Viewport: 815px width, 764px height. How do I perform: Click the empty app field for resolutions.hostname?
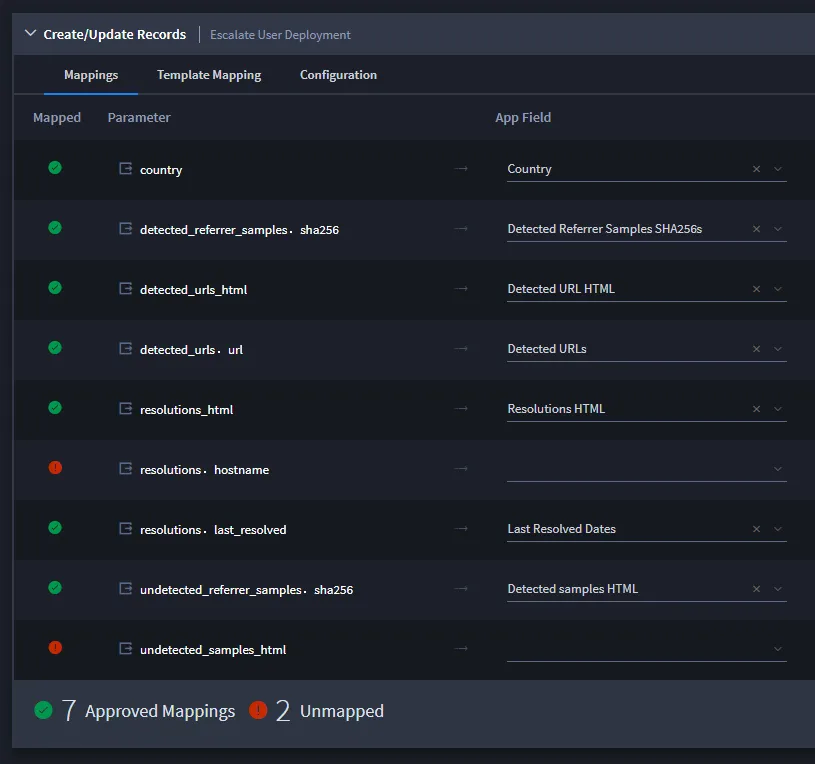click(x=647, y=469)
